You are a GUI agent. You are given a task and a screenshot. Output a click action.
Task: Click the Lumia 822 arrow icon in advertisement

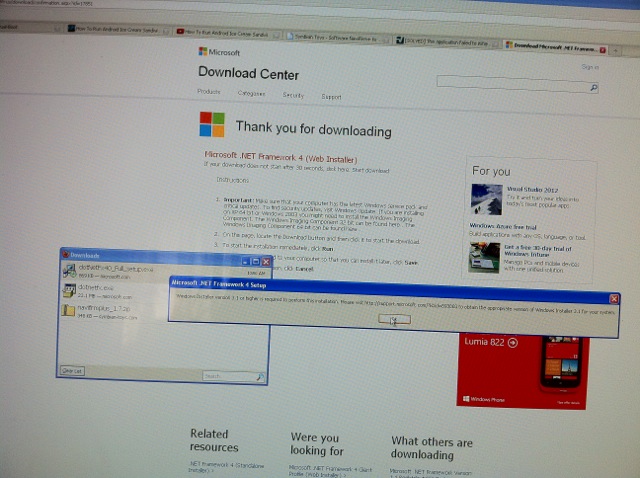pyautogui.click(x=513, y=342)
